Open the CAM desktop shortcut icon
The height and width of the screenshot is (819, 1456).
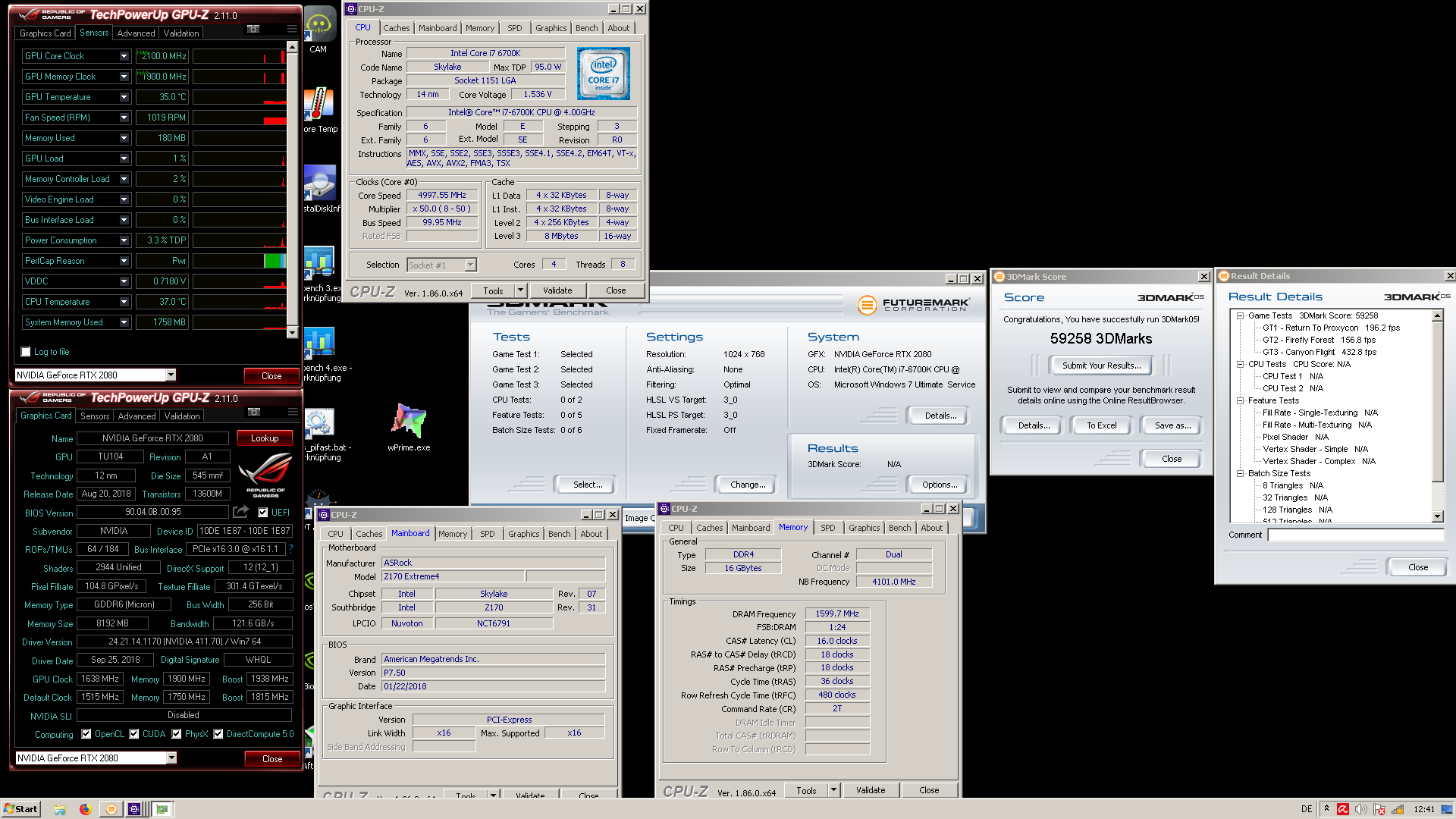[319, 24]
